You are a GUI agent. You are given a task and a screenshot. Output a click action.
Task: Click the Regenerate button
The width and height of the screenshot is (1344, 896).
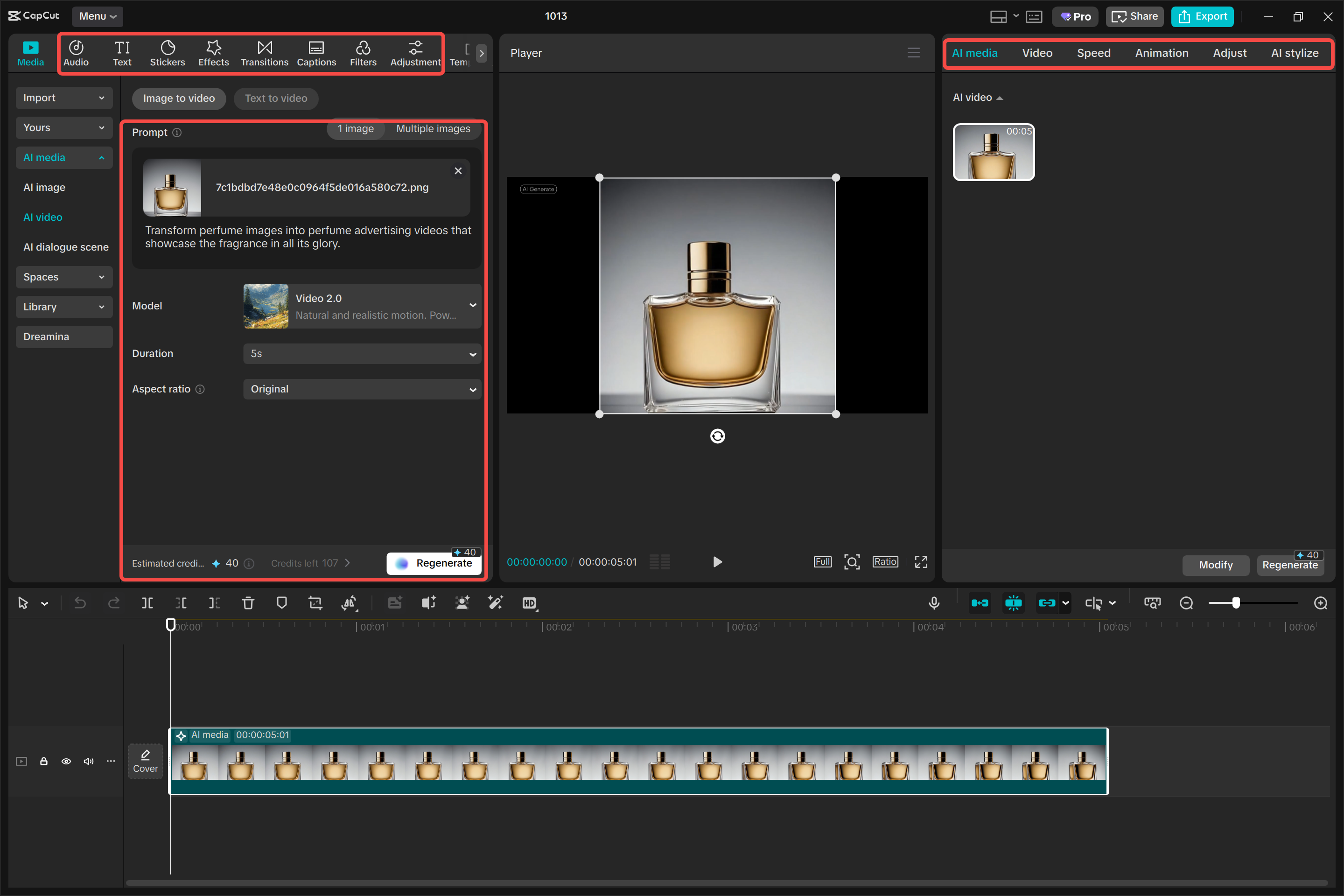pyautogui.click(x=434, y=563)
